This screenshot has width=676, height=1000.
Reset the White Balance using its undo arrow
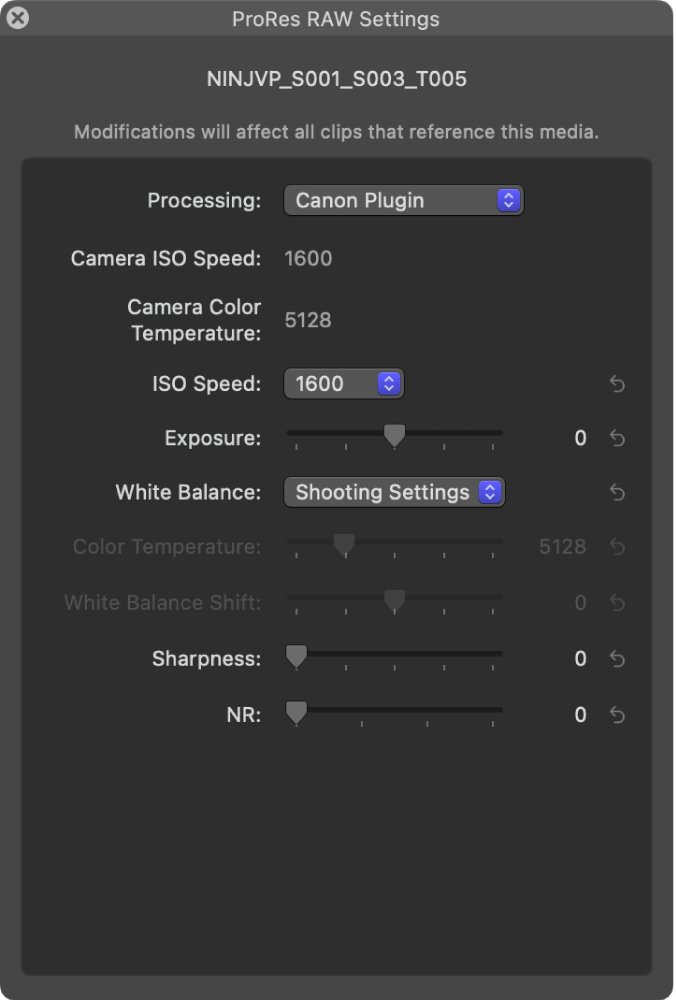point(617,493)
